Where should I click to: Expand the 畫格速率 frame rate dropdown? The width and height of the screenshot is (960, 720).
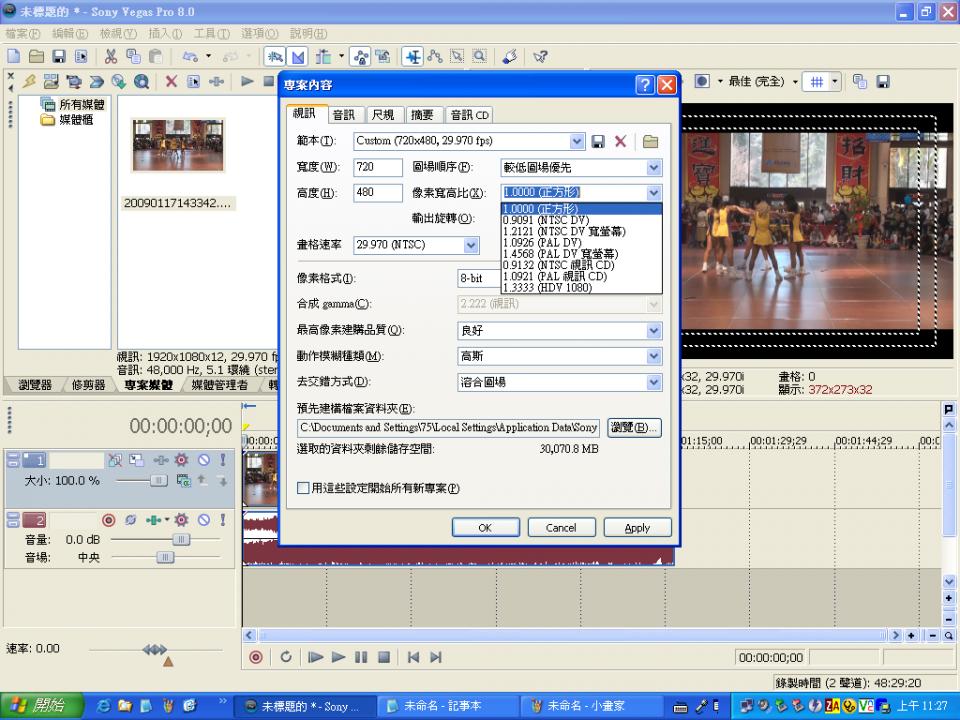(470, 245)
